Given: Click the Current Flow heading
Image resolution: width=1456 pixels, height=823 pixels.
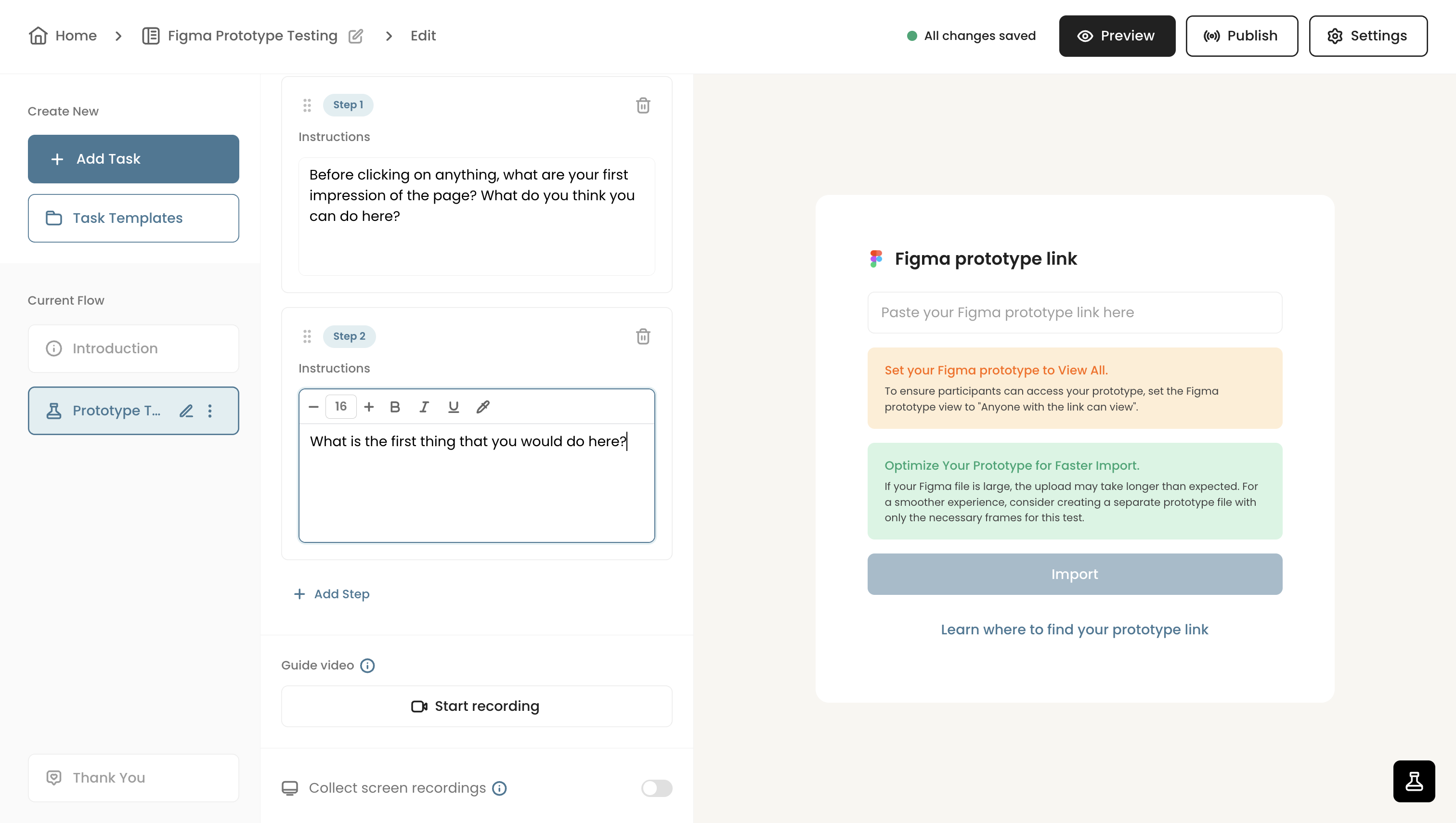Looking at the screenshot, I should coord(66,301).
